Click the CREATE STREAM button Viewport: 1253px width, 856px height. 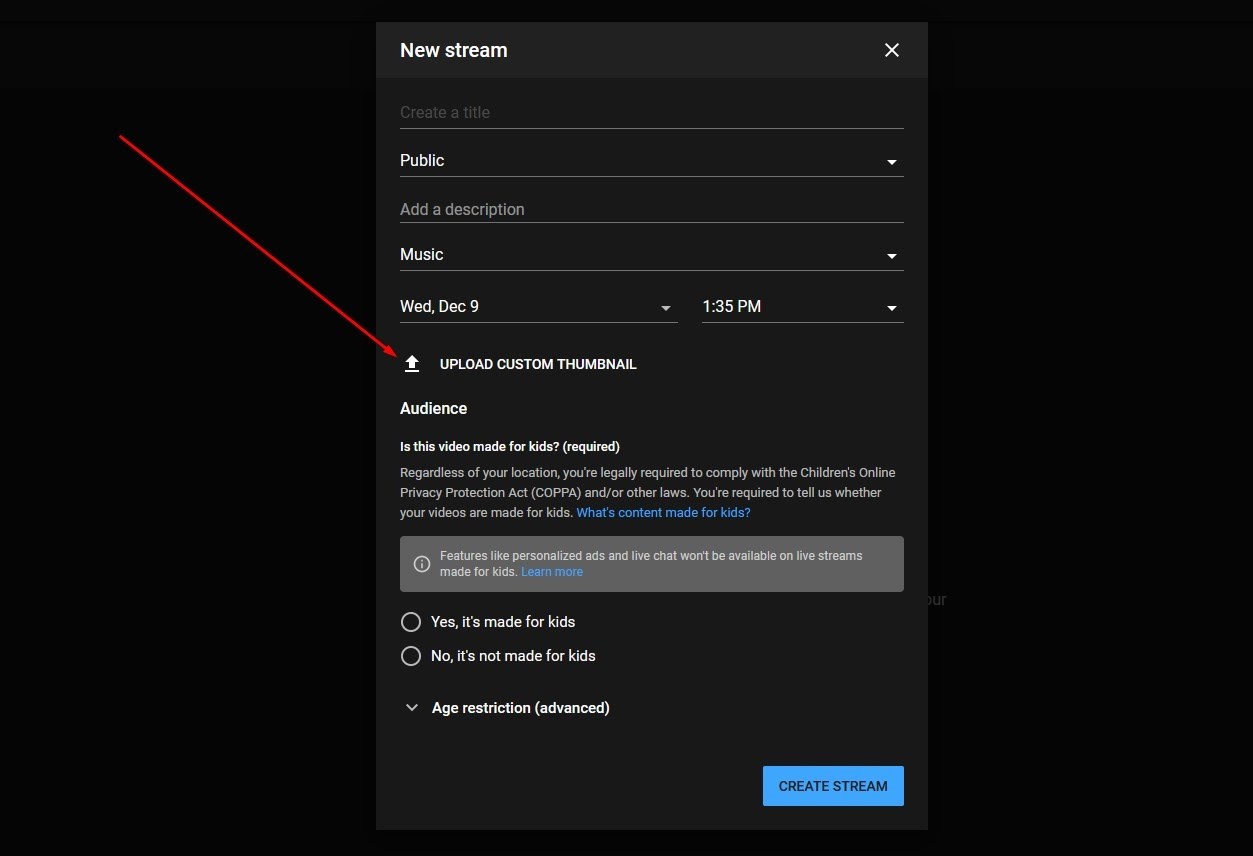pos(833,786)
